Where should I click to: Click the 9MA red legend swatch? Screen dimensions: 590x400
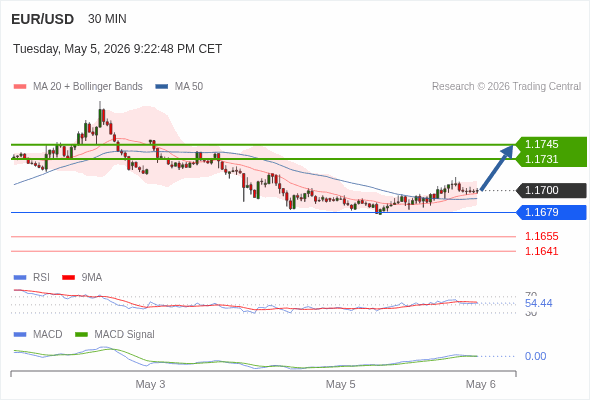68,278
